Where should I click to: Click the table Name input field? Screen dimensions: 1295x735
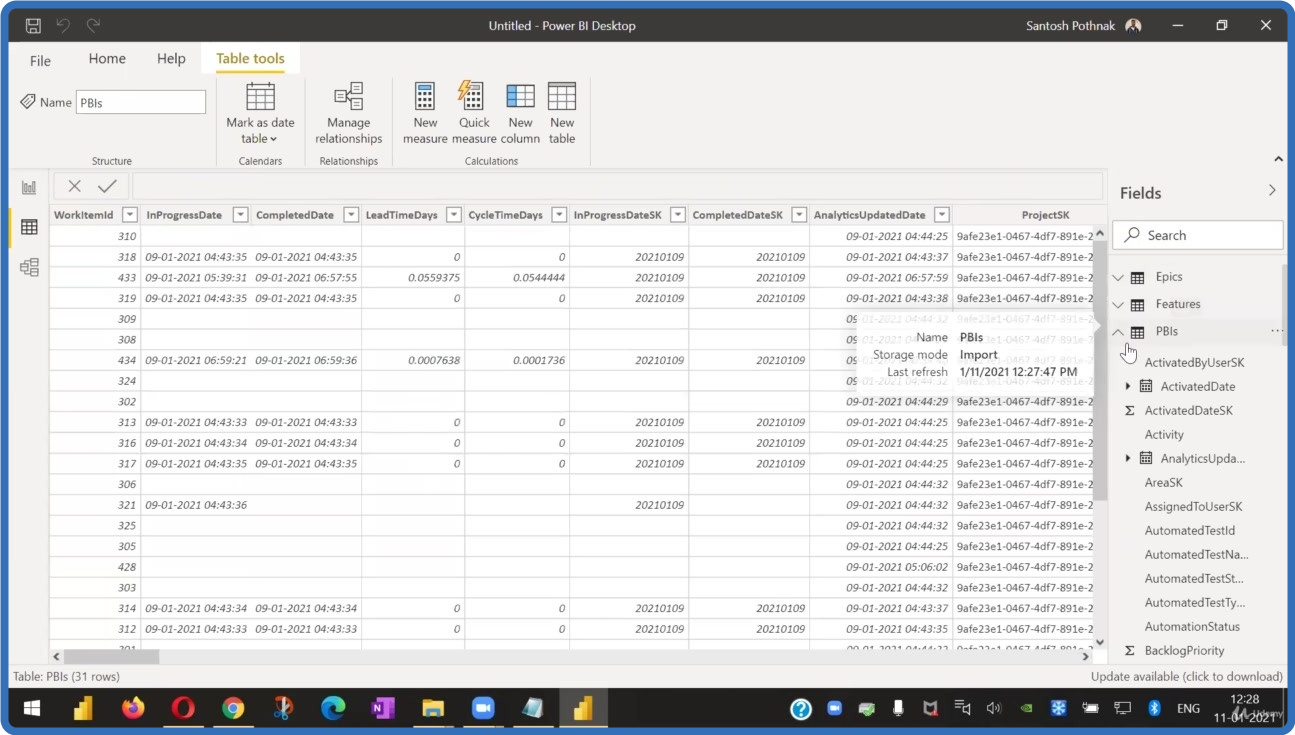141,102
